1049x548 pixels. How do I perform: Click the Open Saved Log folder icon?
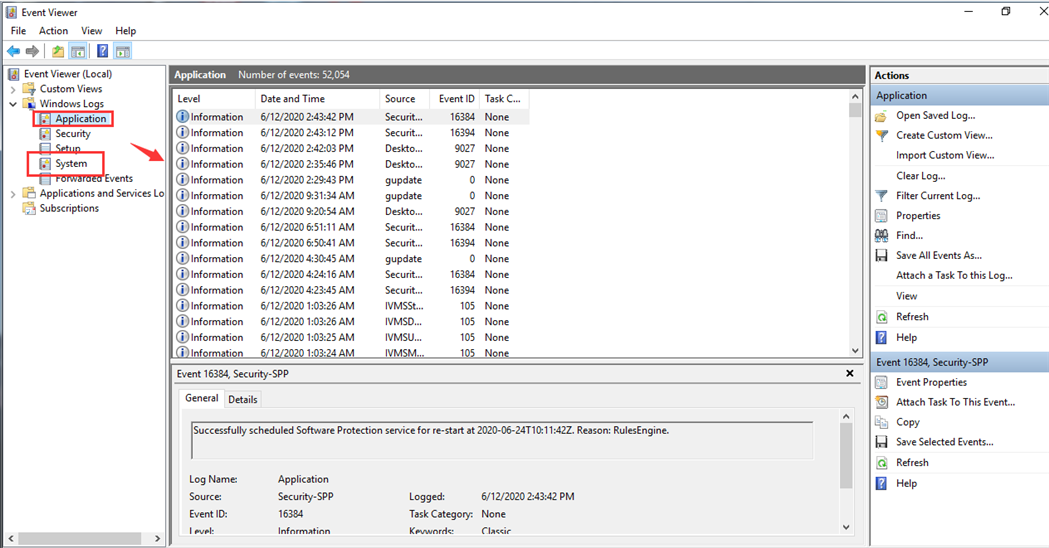click(x=882, y=116)
